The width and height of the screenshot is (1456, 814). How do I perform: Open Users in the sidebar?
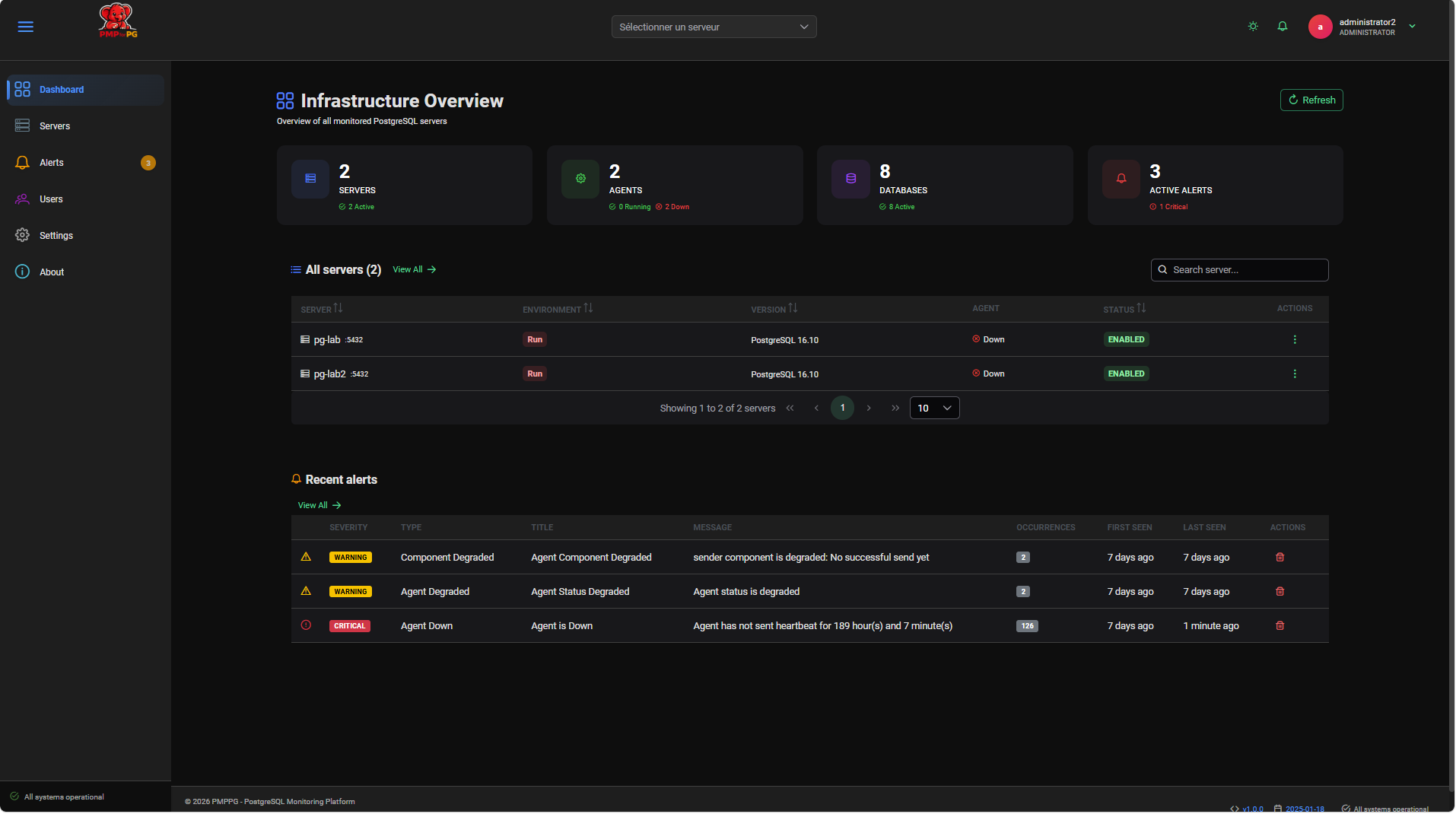pos(85,199)
